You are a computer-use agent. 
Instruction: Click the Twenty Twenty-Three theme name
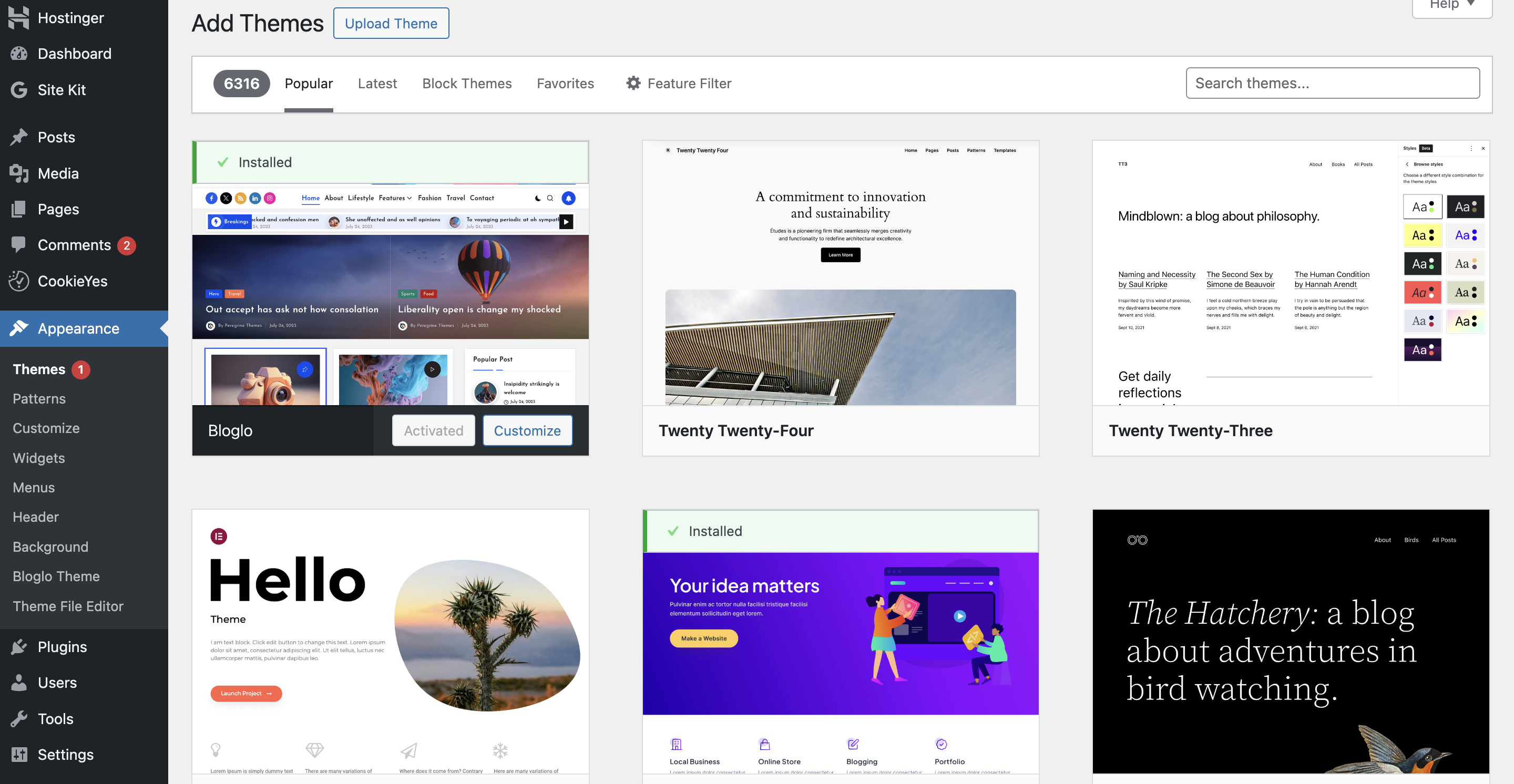pos(1190,430)
